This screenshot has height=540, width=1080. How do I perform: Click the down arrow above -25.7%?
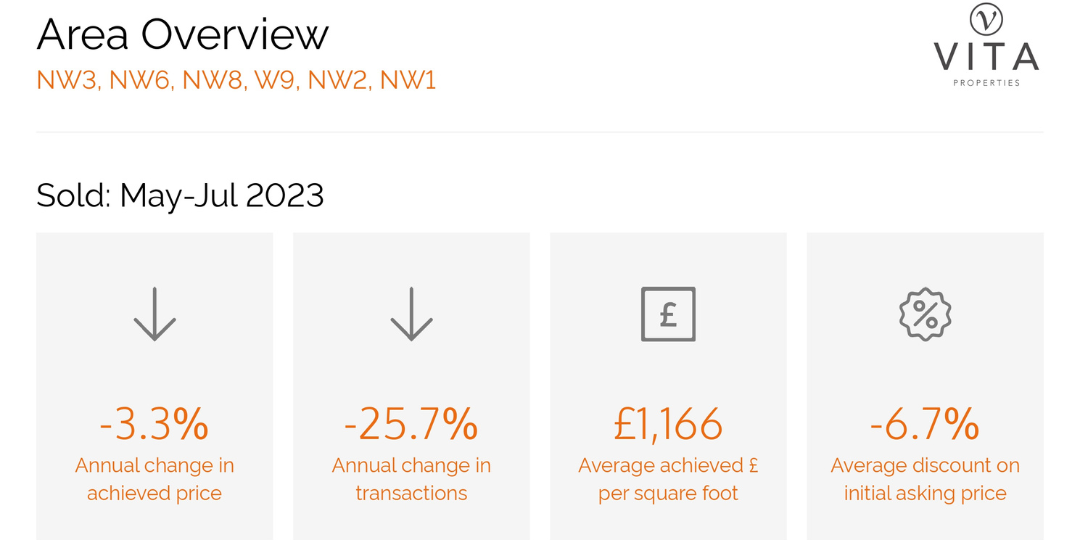[411, 314]
